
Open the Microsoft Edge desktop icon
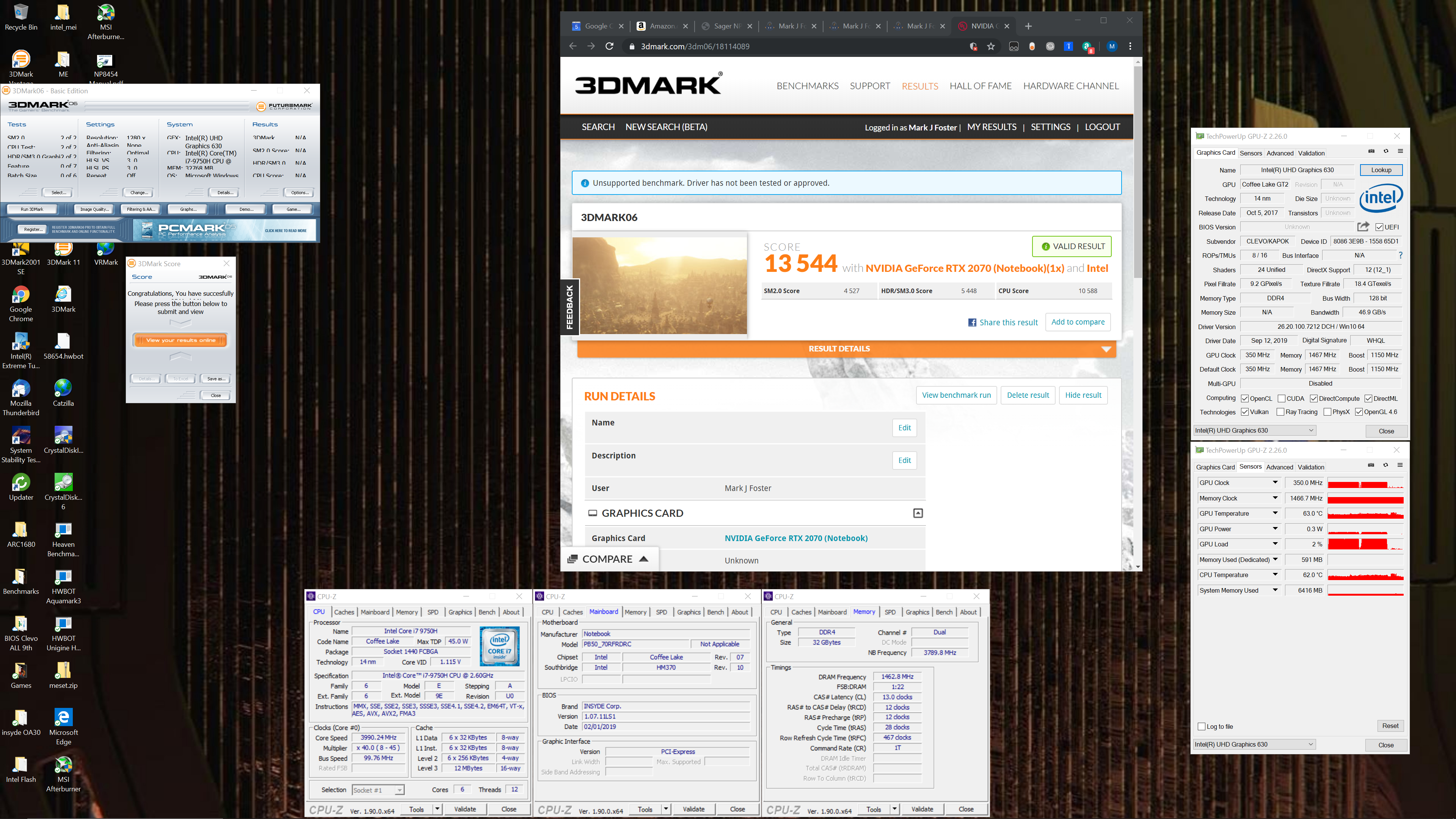[63, 727]
